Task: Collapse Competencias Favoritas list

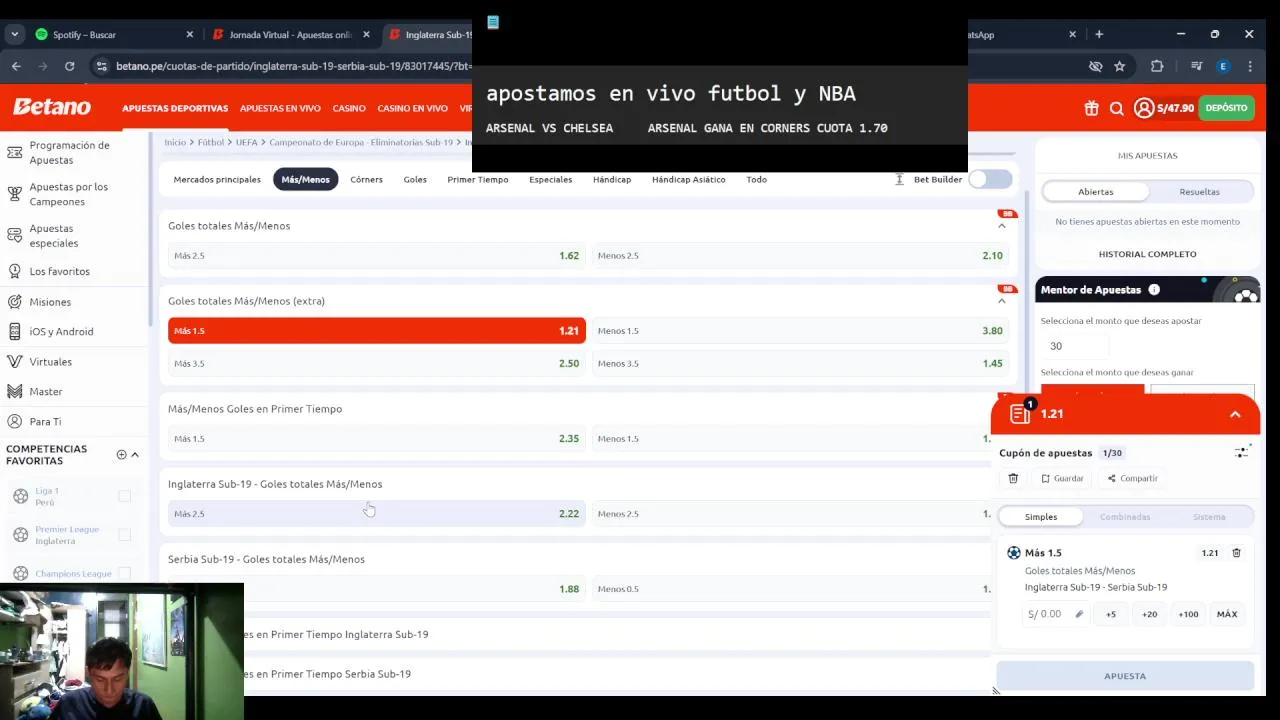Action: pos(135,455)
